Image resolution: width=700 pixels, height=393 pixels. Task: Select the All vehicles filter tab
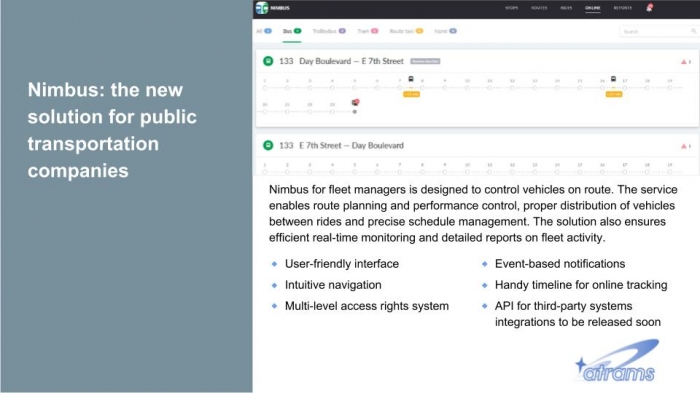[x=264, y=31]
